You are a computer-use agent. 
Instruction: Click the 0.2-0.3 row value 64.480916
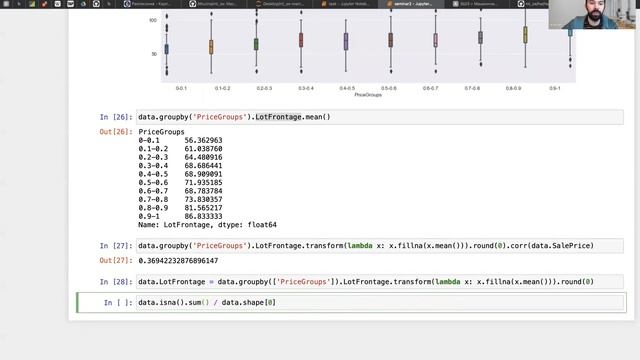point(203,157)
